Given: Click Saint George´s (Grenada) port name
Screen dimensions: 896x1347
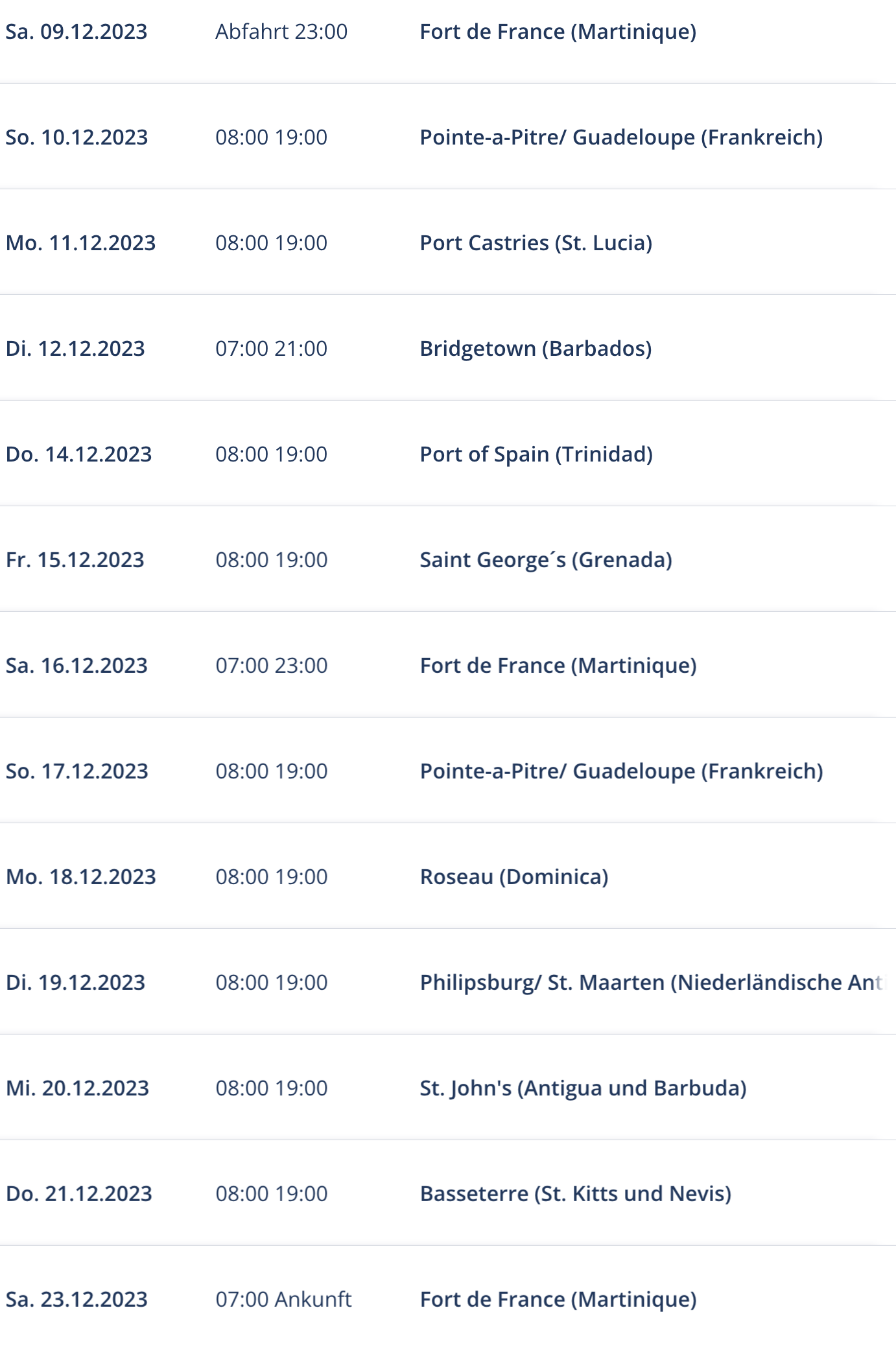Looking at the screenshot, I should point(546,560).
